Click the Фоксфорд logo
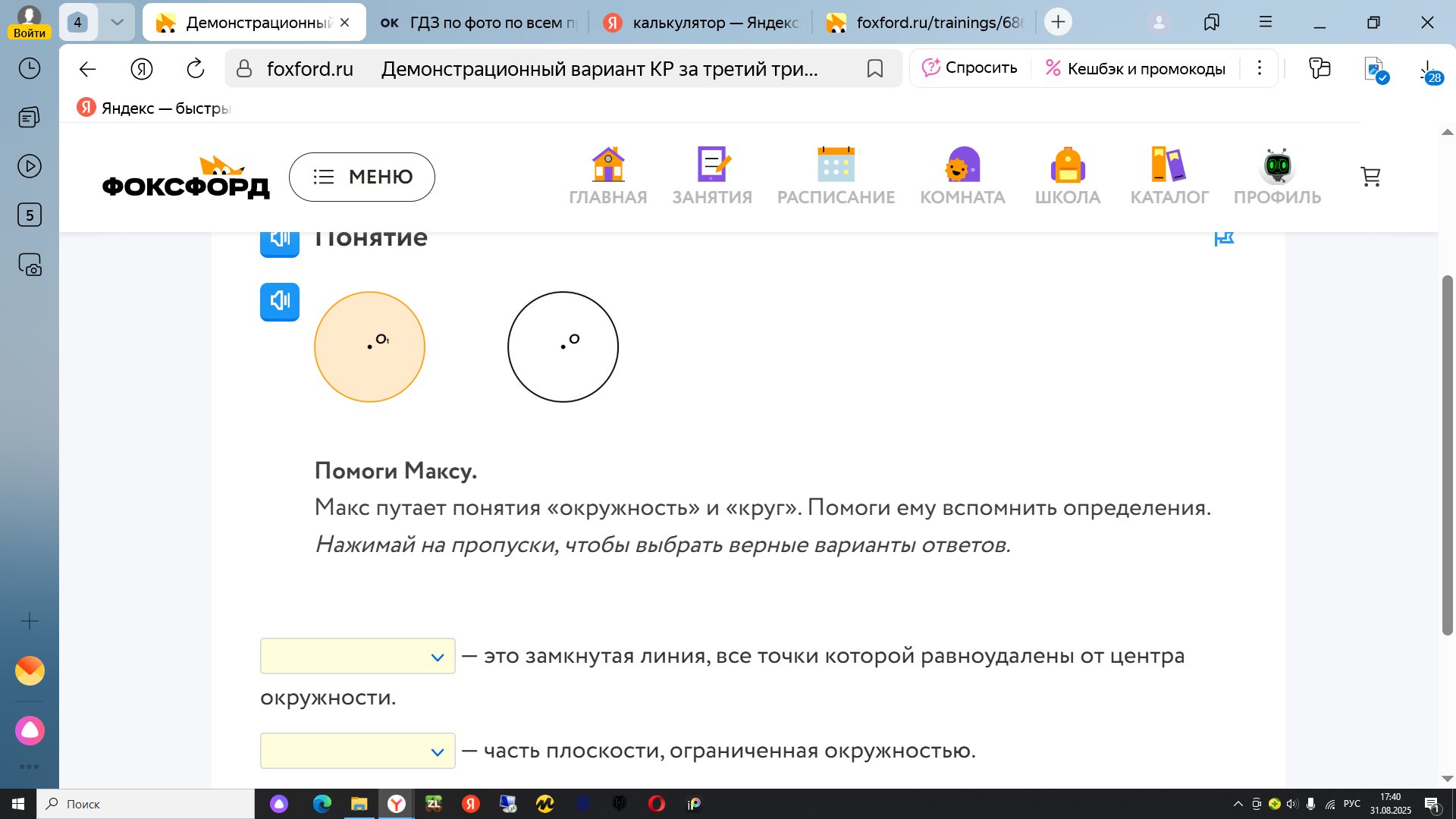1456x819 pixels. 186,177
